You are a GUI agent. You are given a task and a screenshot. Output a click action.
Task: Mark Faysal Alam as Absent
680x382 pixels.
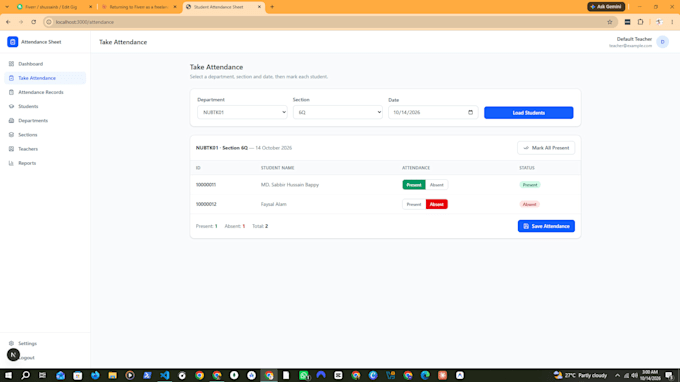tap(437, 204)
